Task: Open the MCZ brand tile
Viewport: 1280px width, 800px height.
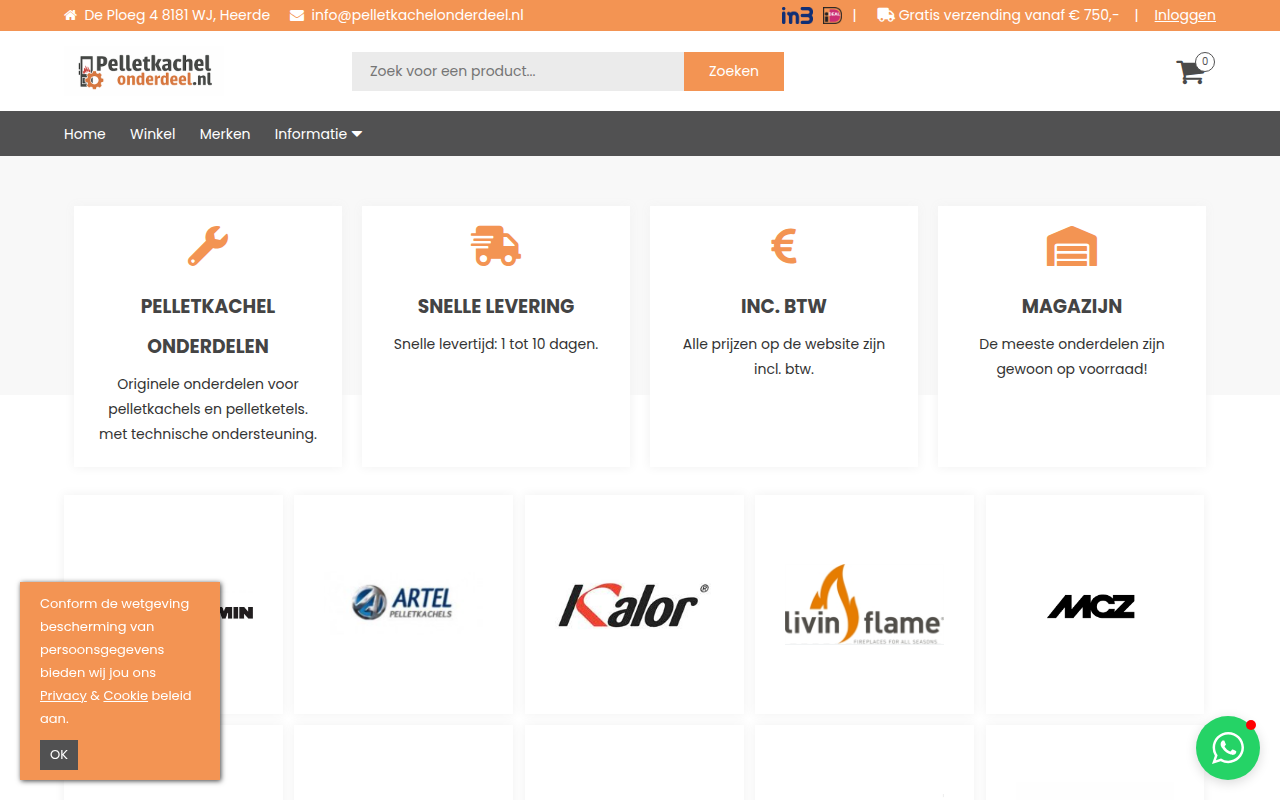Action: coord(1095,604)
